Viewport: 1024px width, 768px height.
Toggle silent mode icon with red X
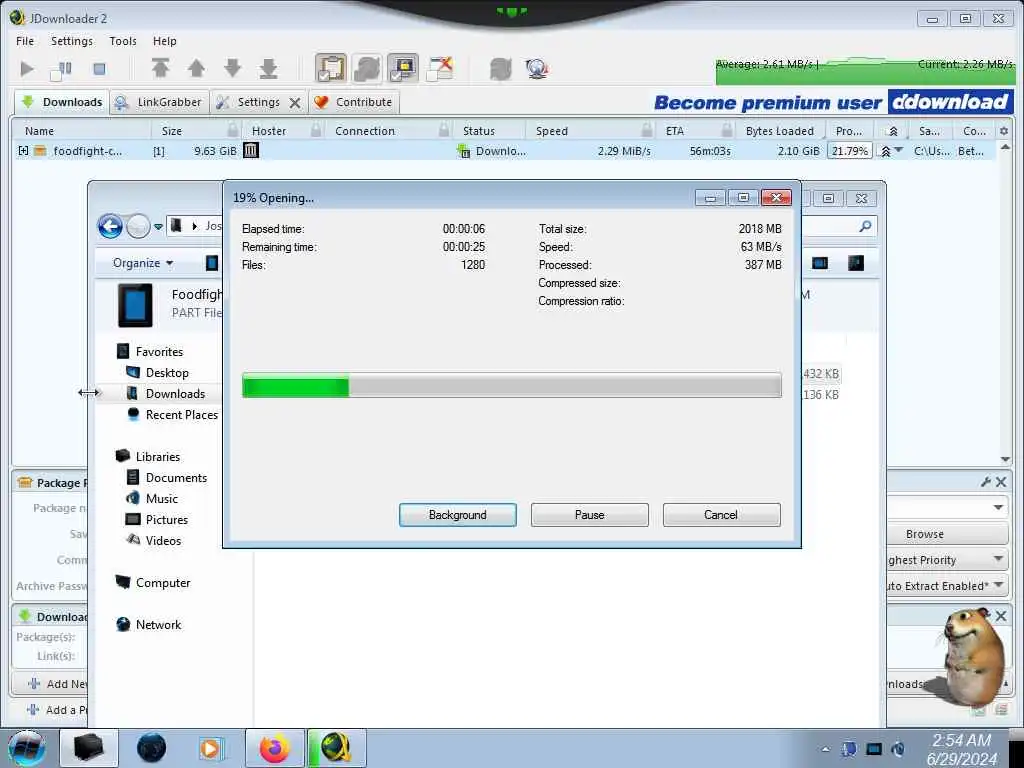pyautogui.click(x=440, y=68)
